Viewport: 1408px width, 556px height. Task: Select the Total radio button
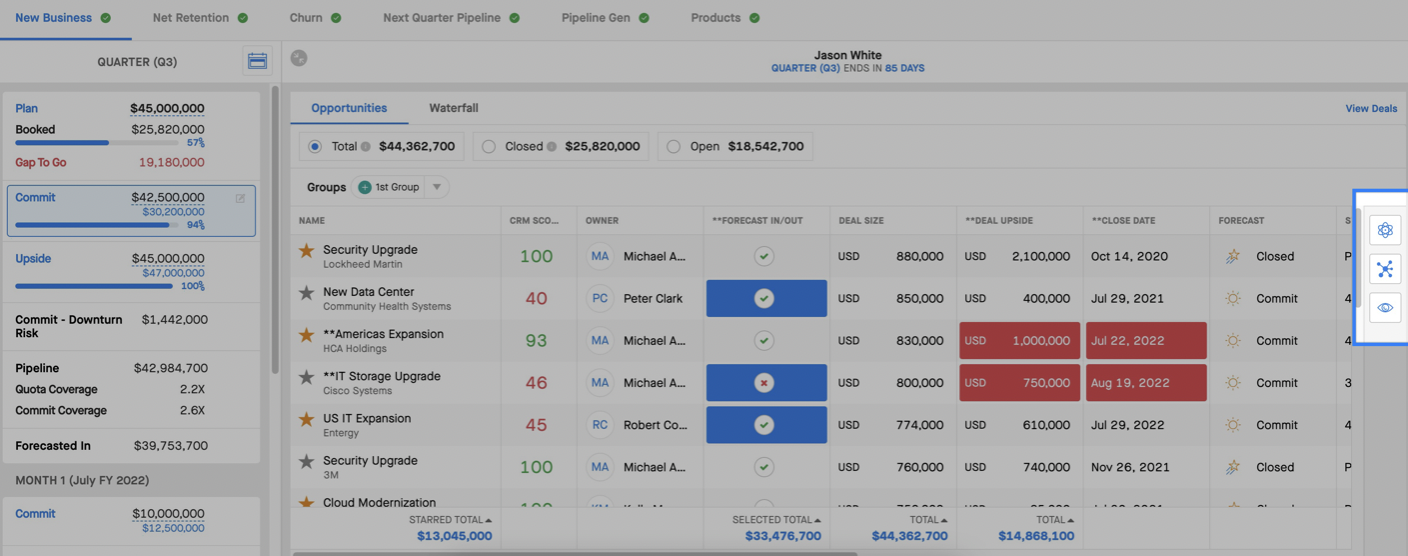pos(315,147)
